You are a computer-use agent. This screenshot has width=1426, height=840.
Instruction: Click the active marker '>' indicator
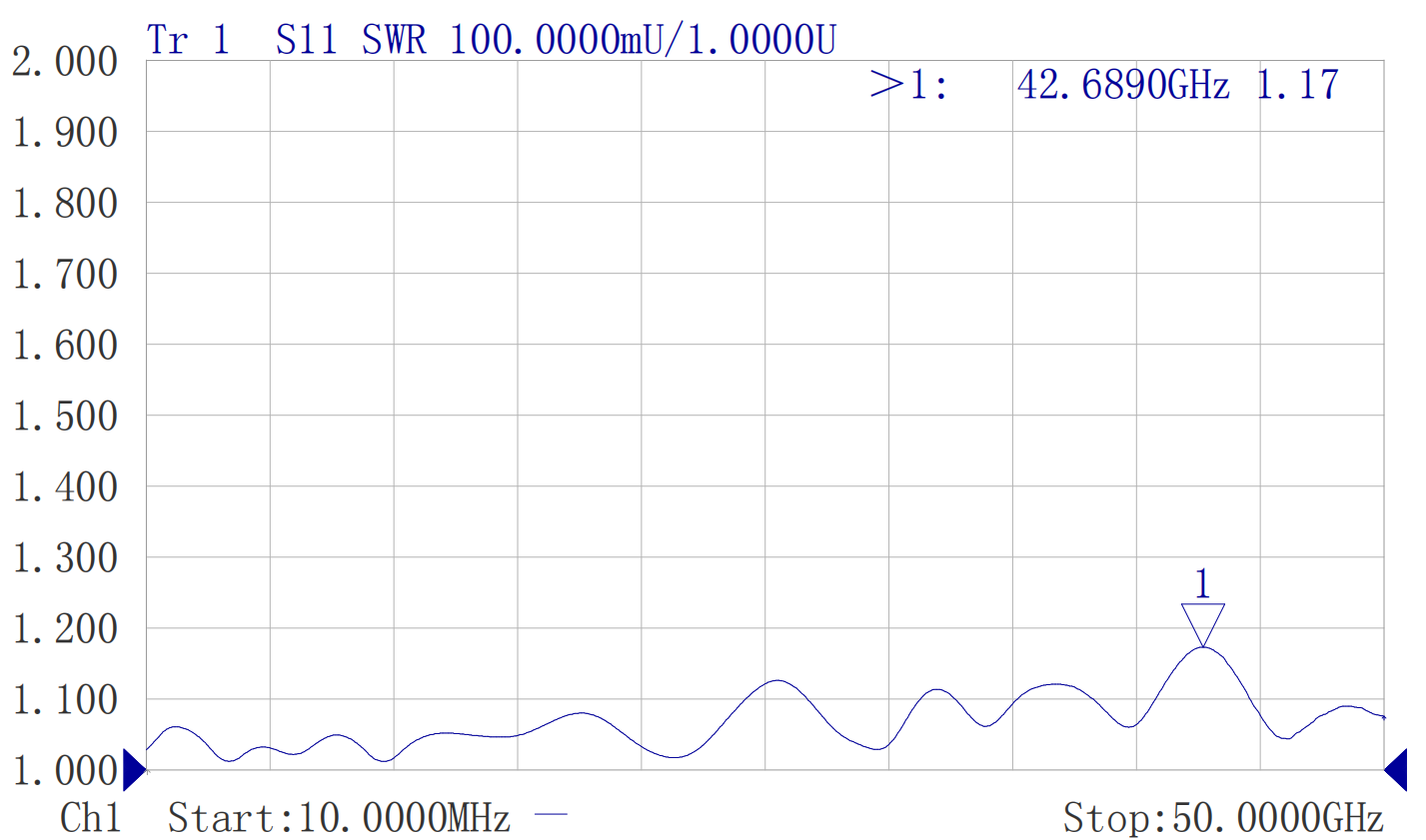pyautogui.click(x=885, y=85)
